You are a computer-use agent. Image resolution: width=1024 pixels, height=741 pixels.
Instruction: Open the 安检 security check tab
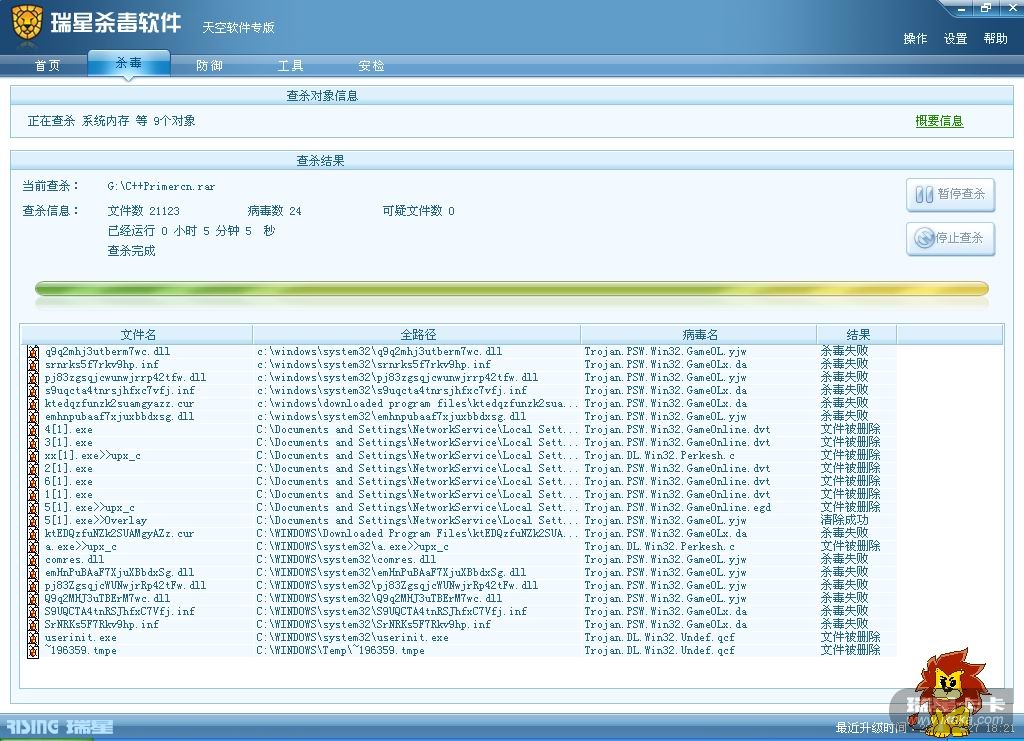click(x=371, y=66)
